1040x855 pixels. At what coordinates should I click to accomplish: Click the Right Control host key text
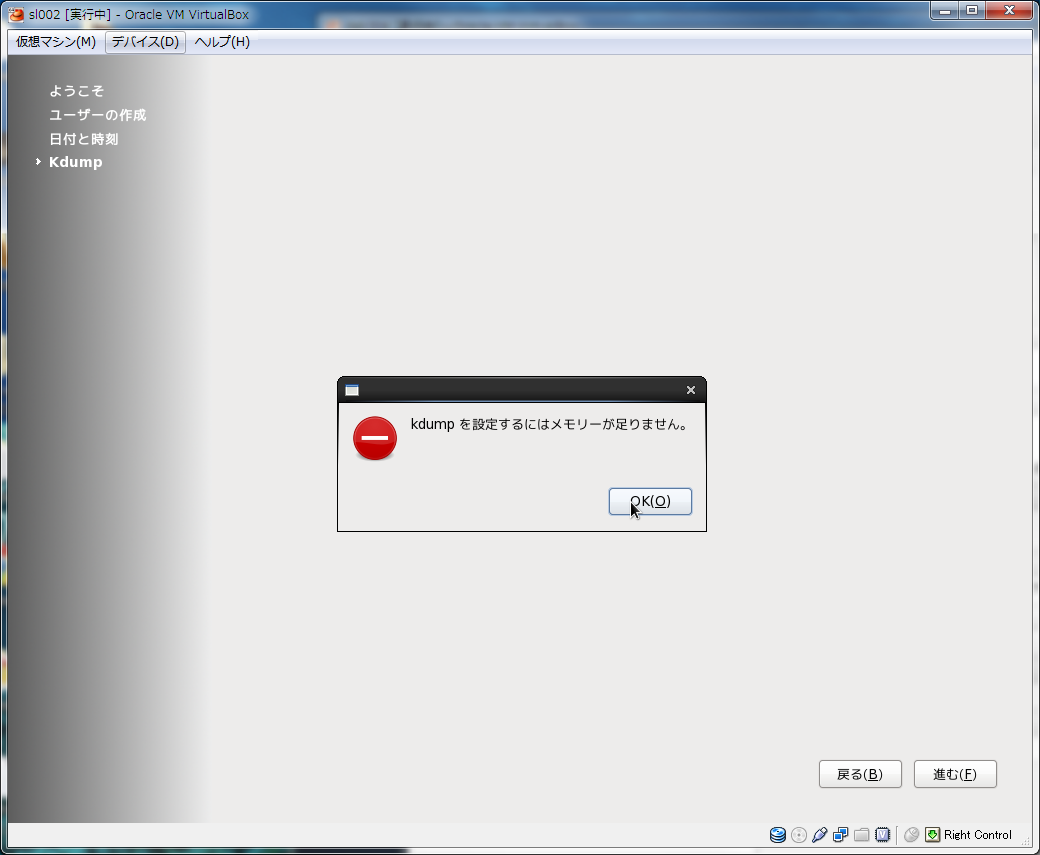click(x=978, y=835)
